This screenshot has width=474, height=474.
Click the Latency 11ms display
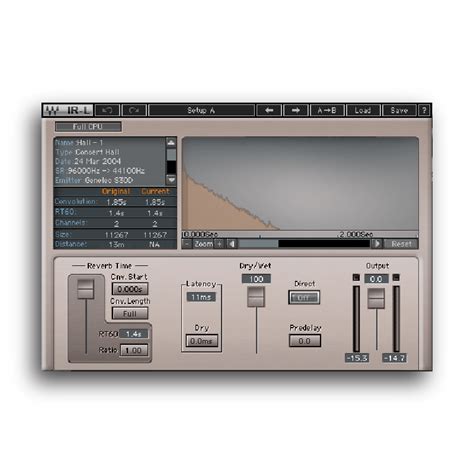[x=201, y=297]
